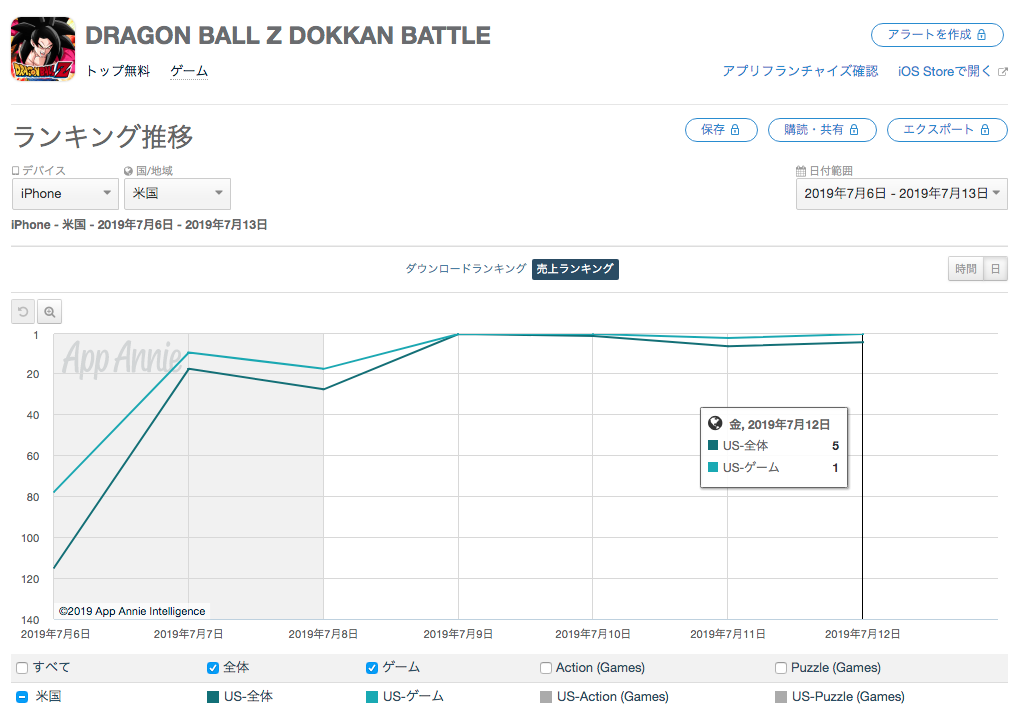Viewport: 1015px width, 713px height.
Task: Click the 購読・共有 button
Action: click(822, 130)
